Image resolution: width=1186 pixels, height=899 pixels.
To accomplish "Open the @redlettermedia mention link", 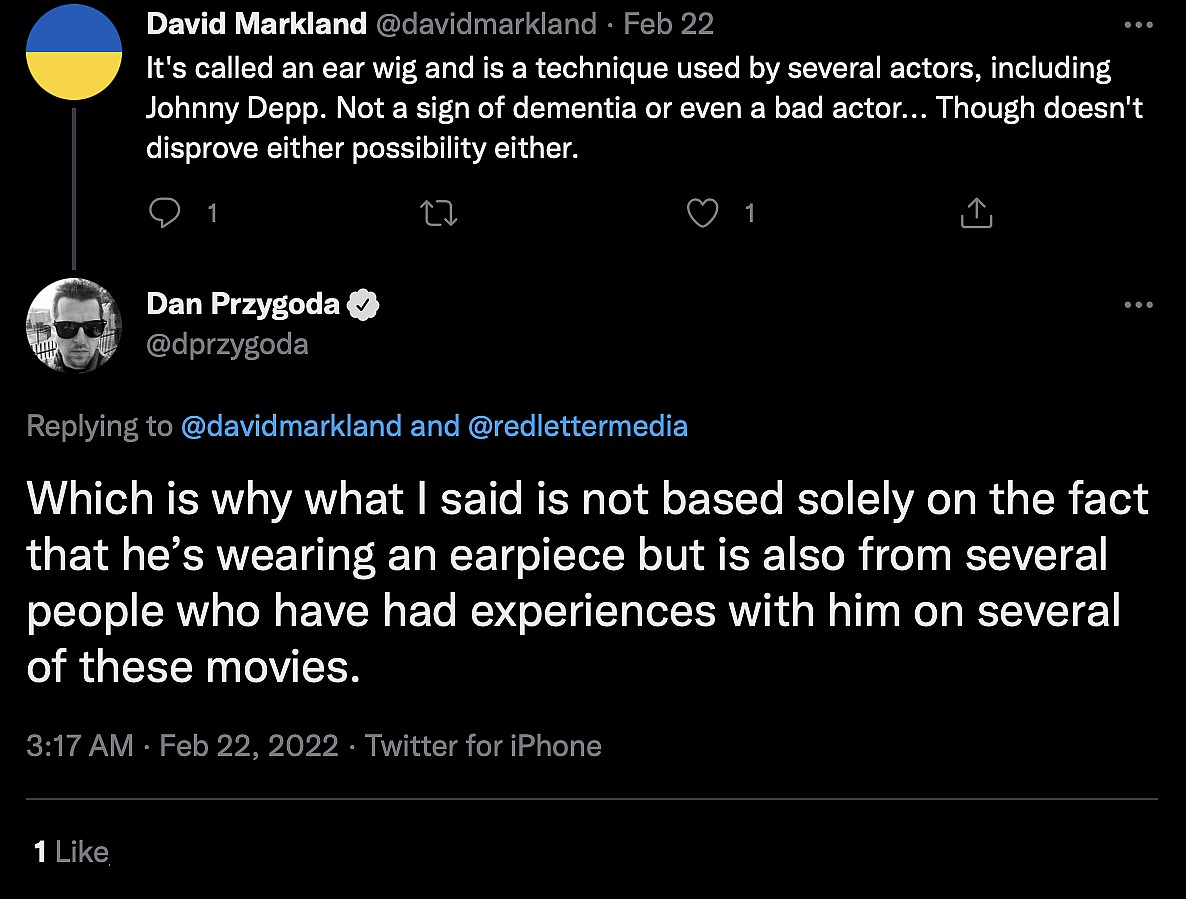I will [578, 426].
